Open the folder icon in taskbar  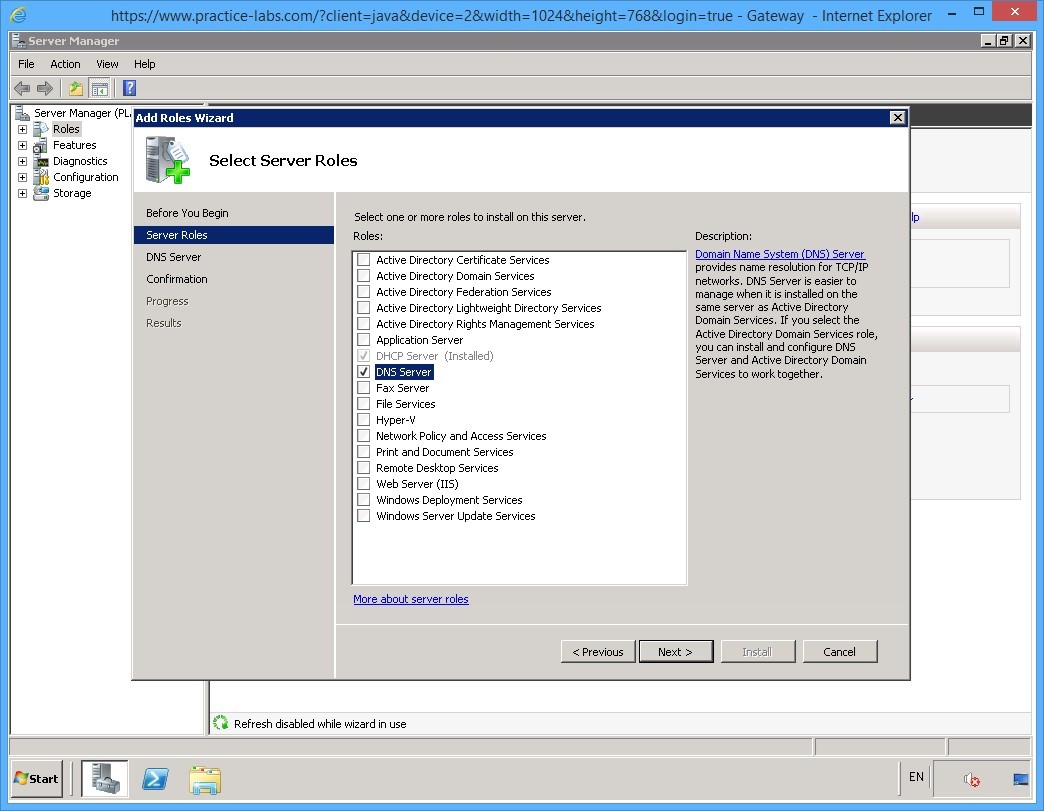205,779
